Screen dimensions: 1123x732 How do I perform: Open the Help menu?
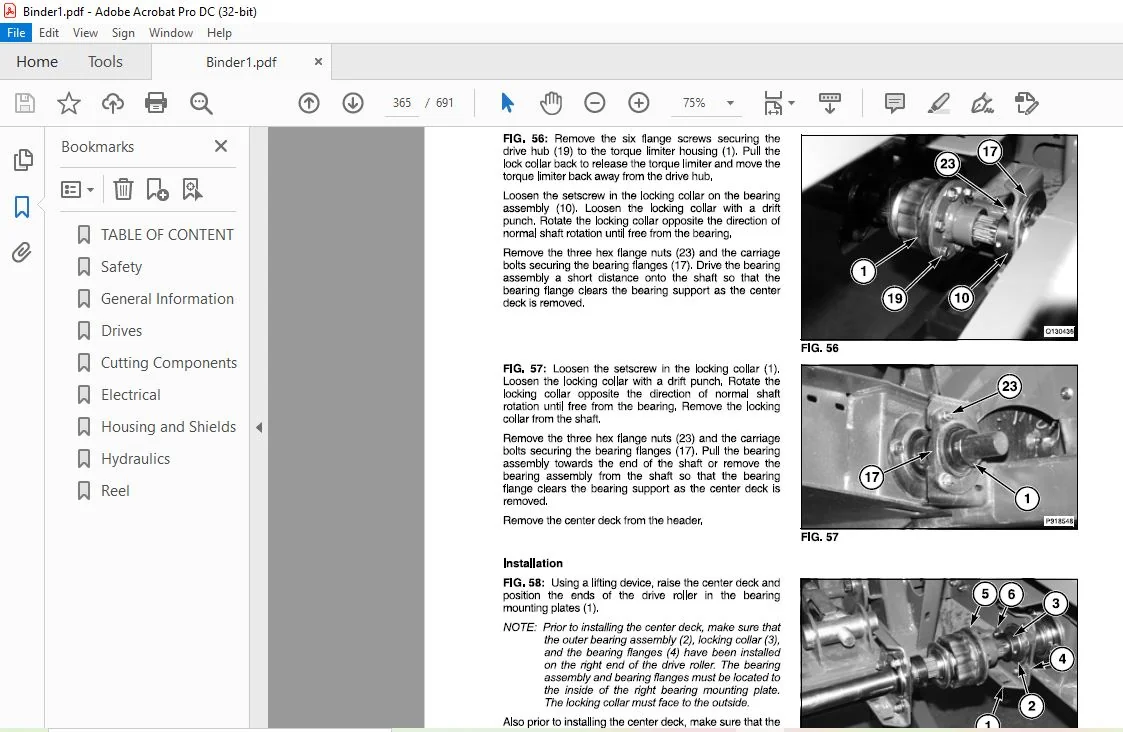pos(219,33)
